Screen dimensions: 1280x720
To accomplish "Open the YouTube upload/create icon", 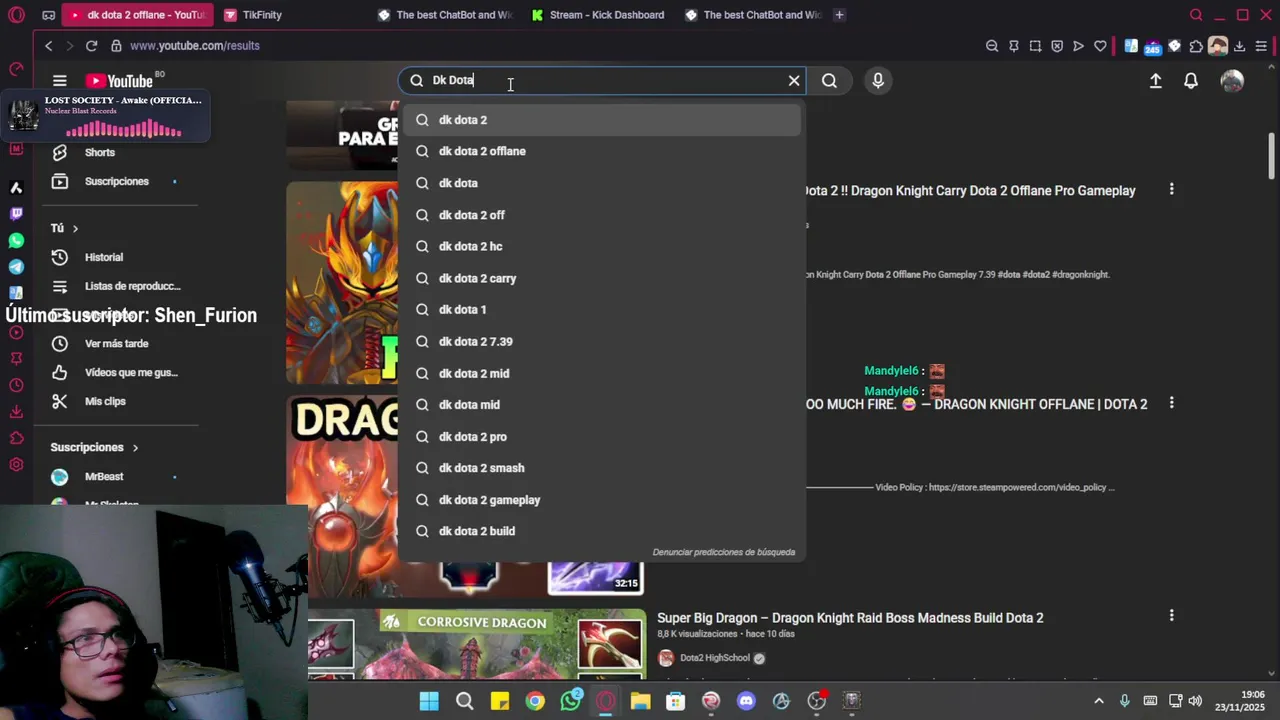I will [x=1155, y=81].
